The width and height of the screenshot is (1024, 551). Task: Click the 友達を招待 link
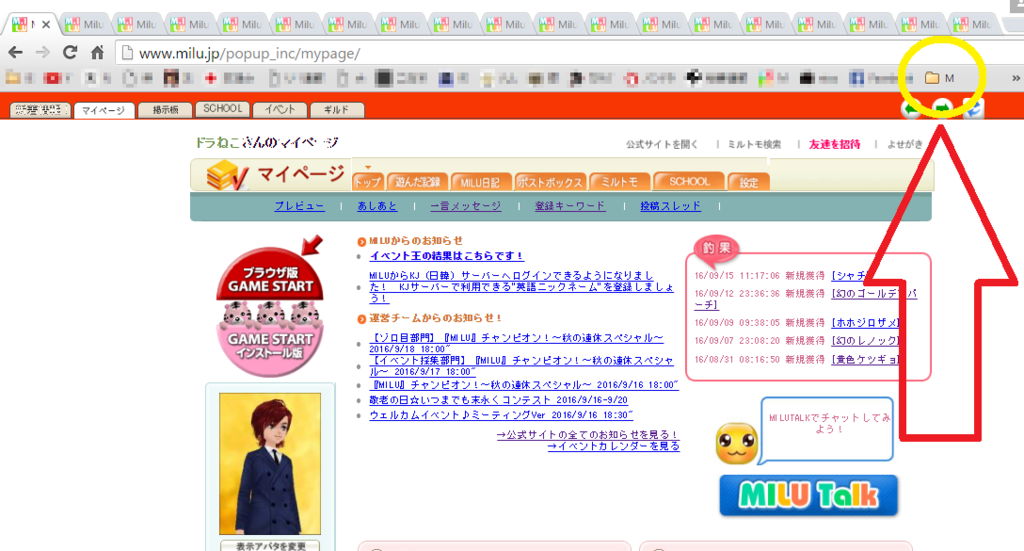834,144
